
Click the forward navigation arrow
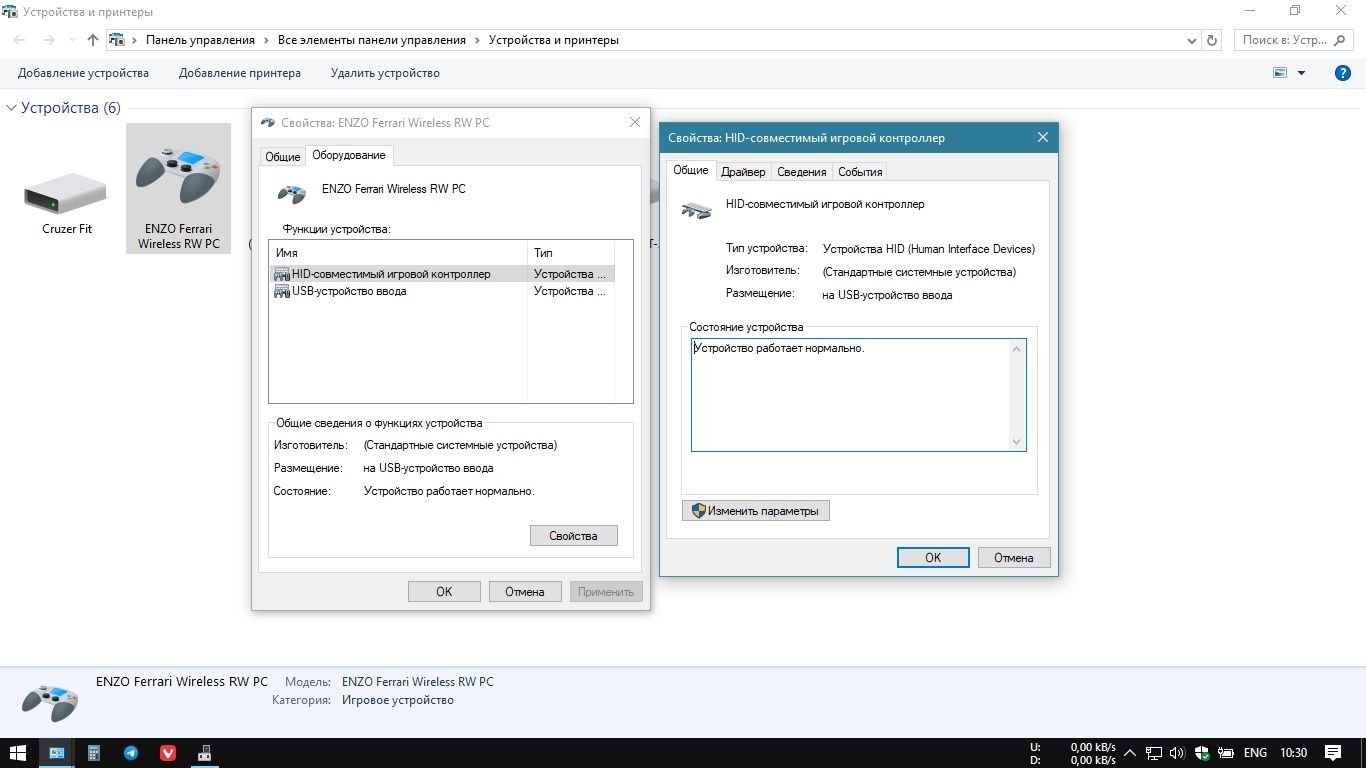[48, 40]
